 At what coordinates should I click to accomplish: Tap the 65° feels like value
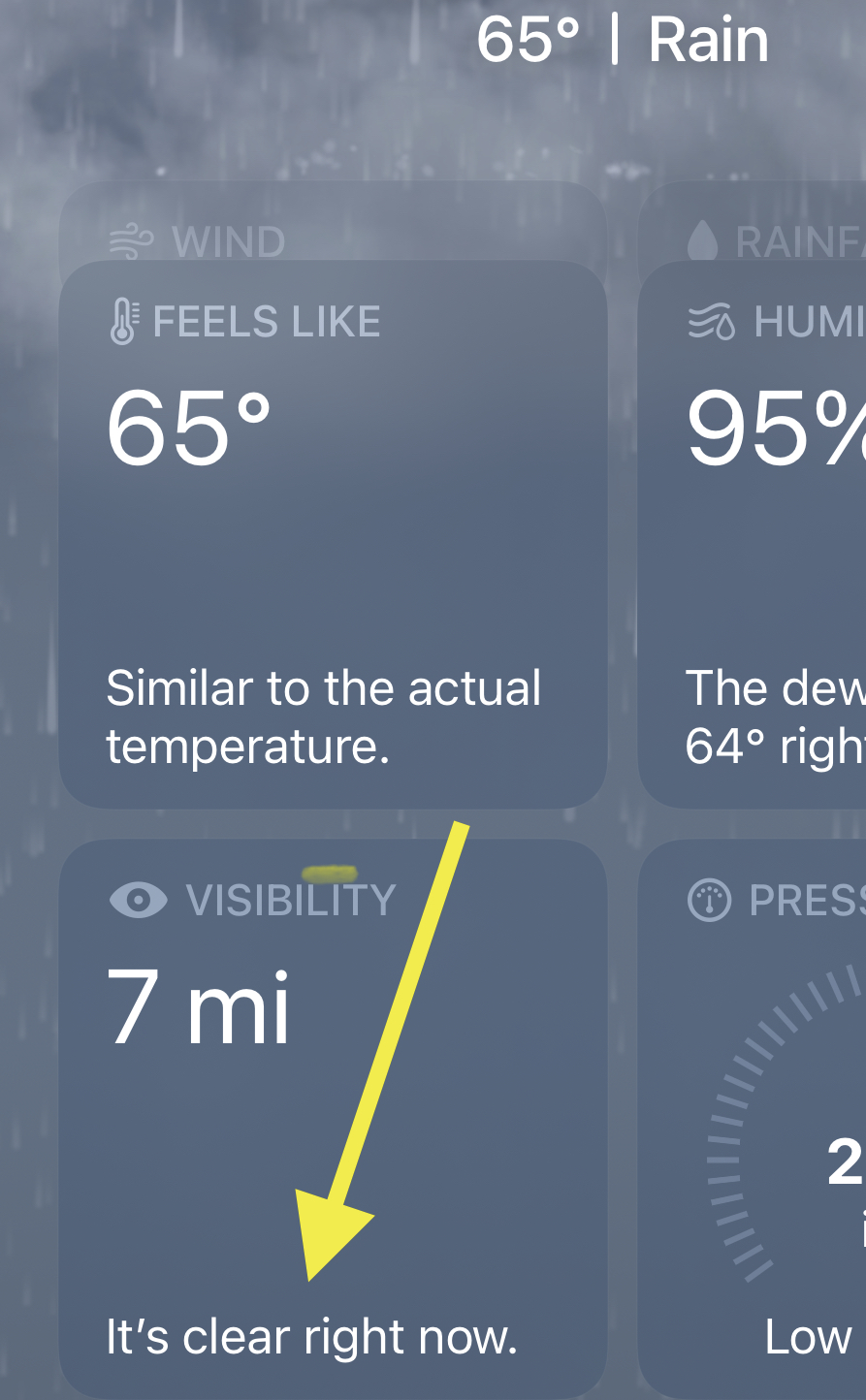click(x=189, y=428)
